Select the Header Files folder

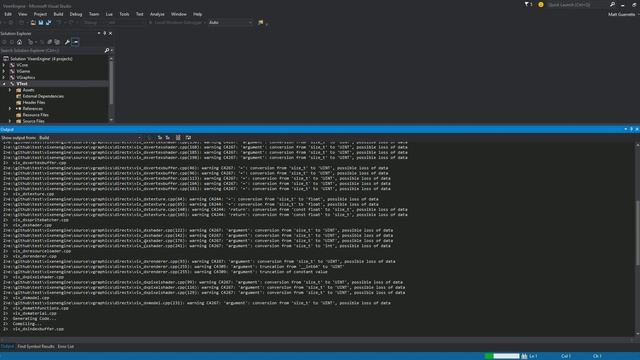[34, 102]
